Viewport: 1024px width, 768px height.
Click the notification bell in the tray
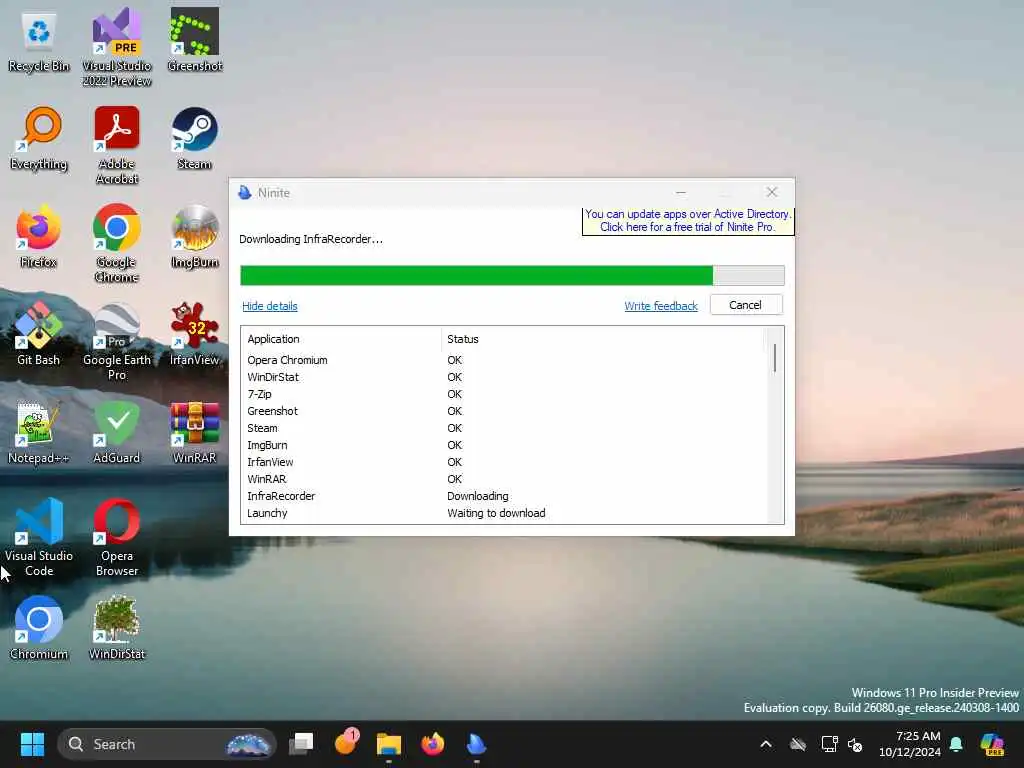pos(956,744)
